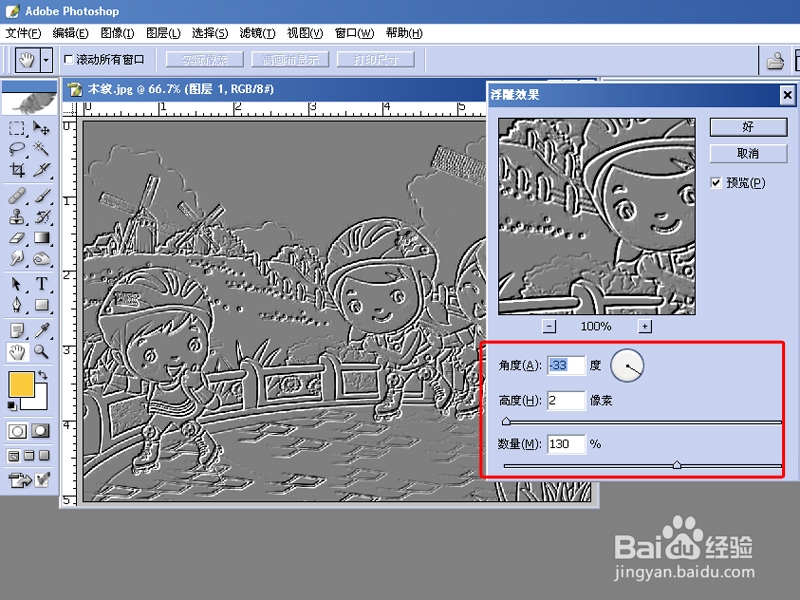
Task: Select the Eyedropper tool
Action: [x=41, y=331]
